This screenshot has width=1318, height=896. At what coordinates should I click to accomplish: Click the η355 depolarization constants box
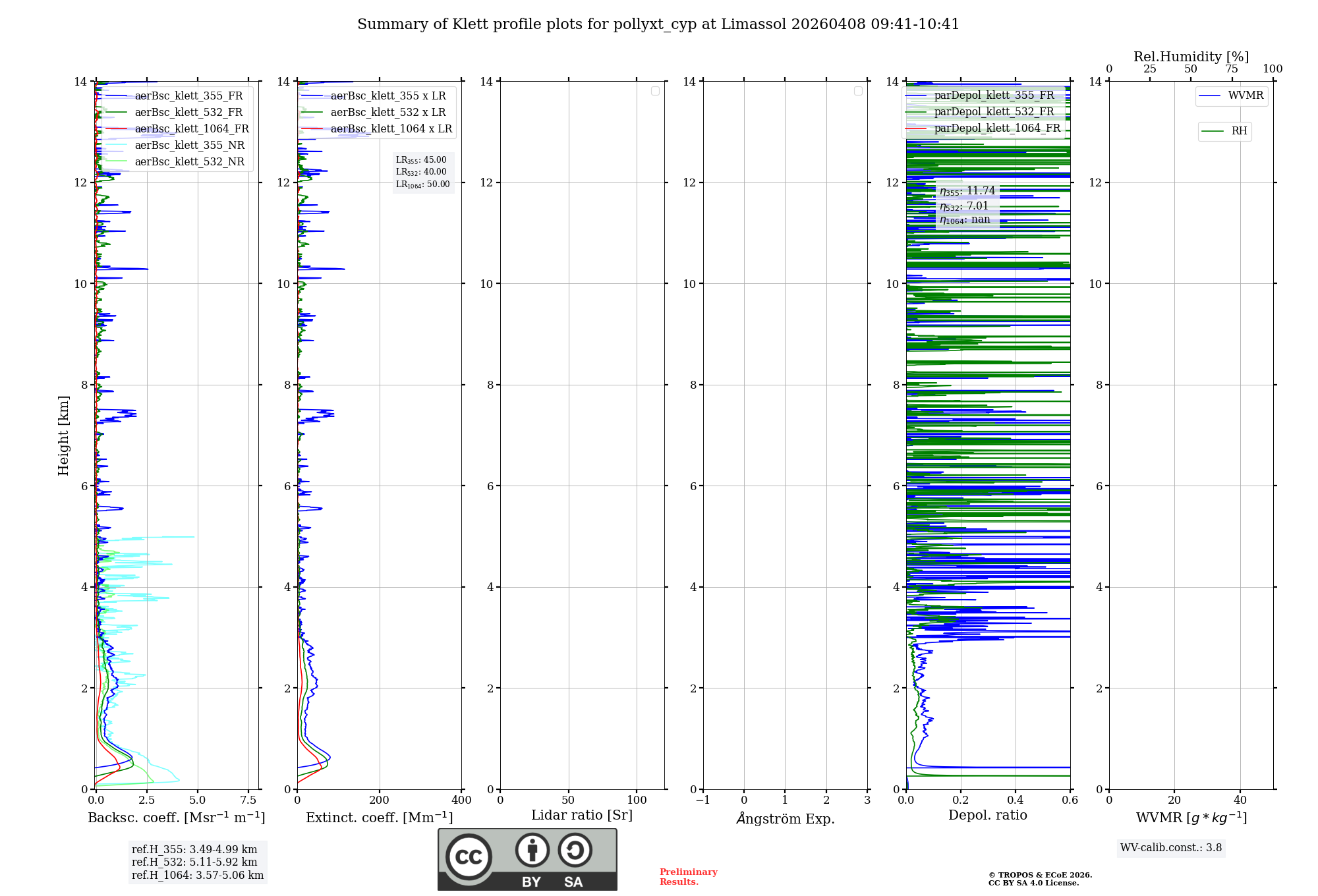click(x=967, y=191)
